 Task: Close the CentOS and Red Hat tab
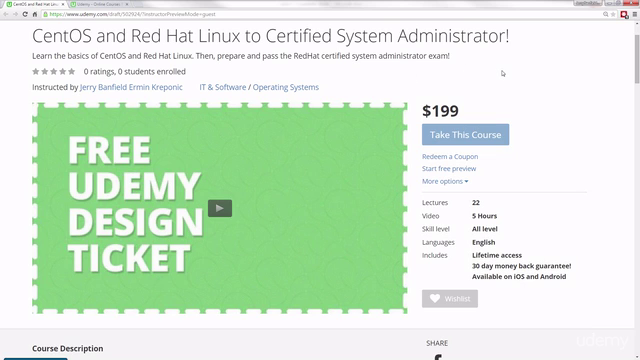tap(63, 4)
